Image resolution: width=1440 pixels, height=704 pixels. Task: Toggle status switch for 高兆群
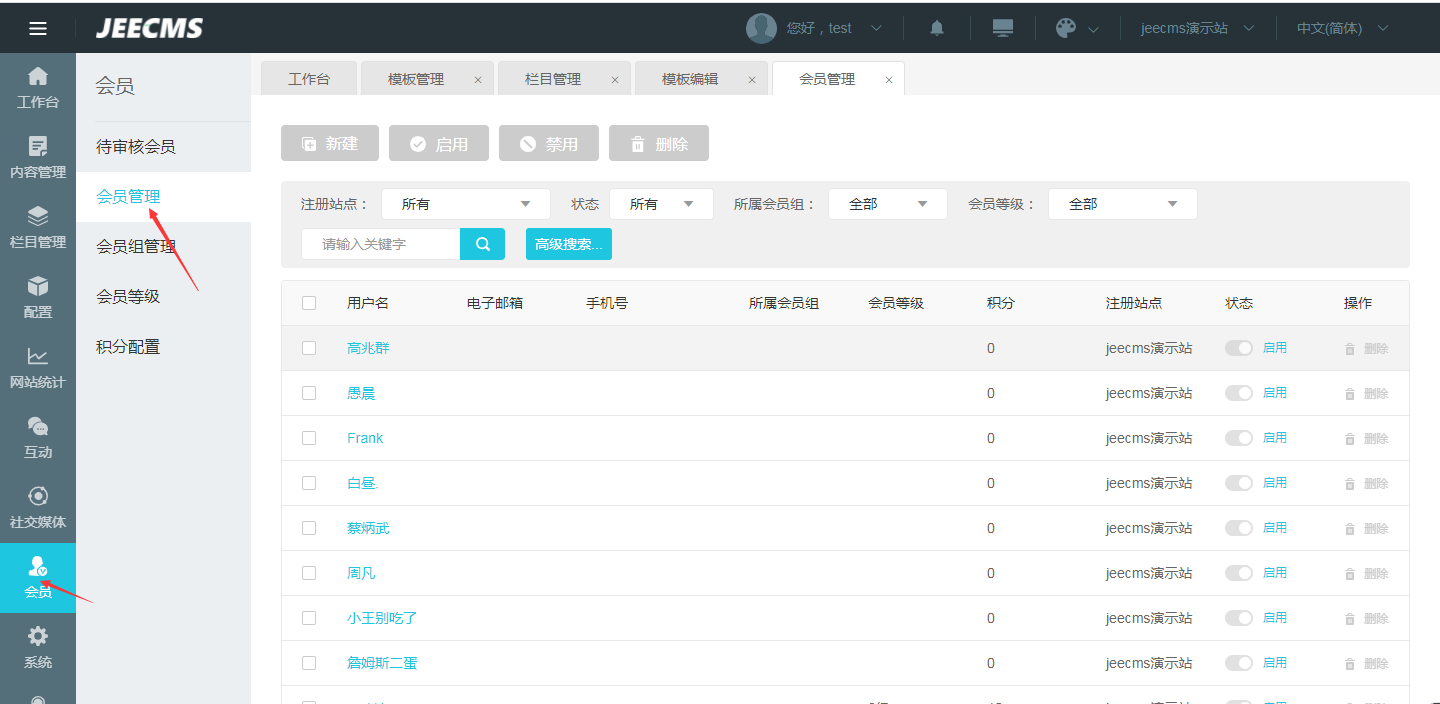click(1239, 348)
